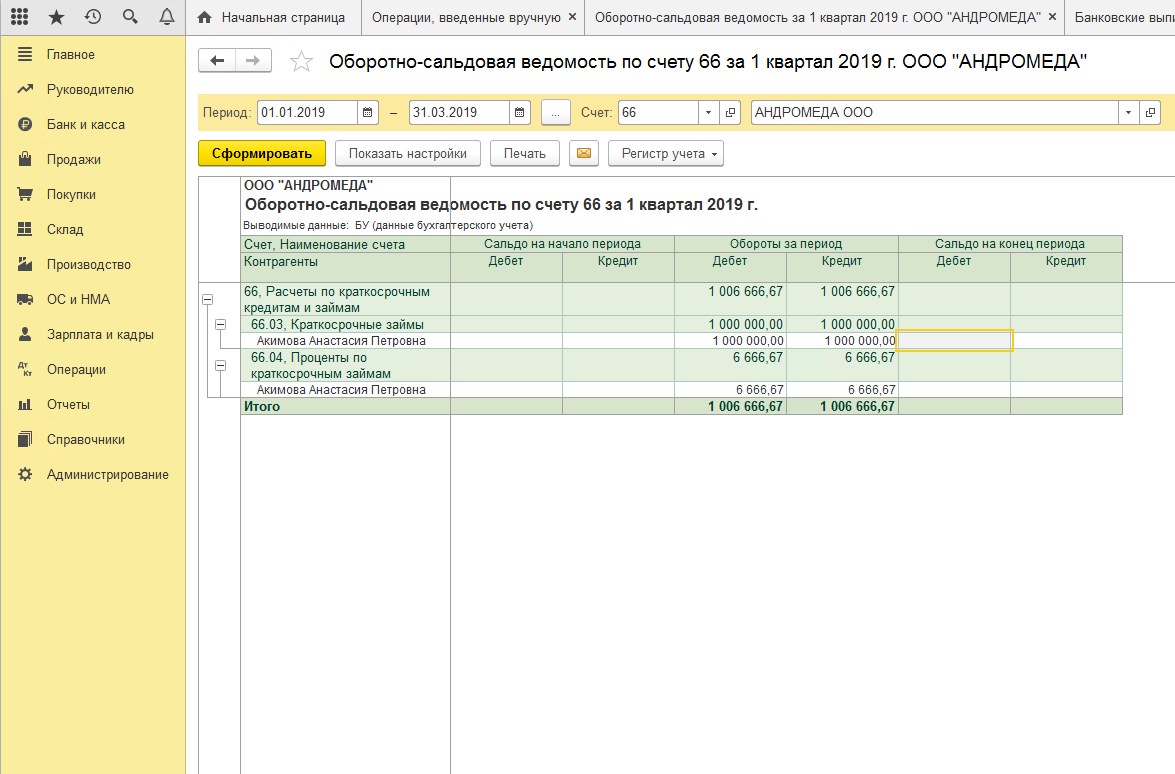Open Производство section in sidebar
This screenshot has width=1175, height=774.
tap(88, 264)
